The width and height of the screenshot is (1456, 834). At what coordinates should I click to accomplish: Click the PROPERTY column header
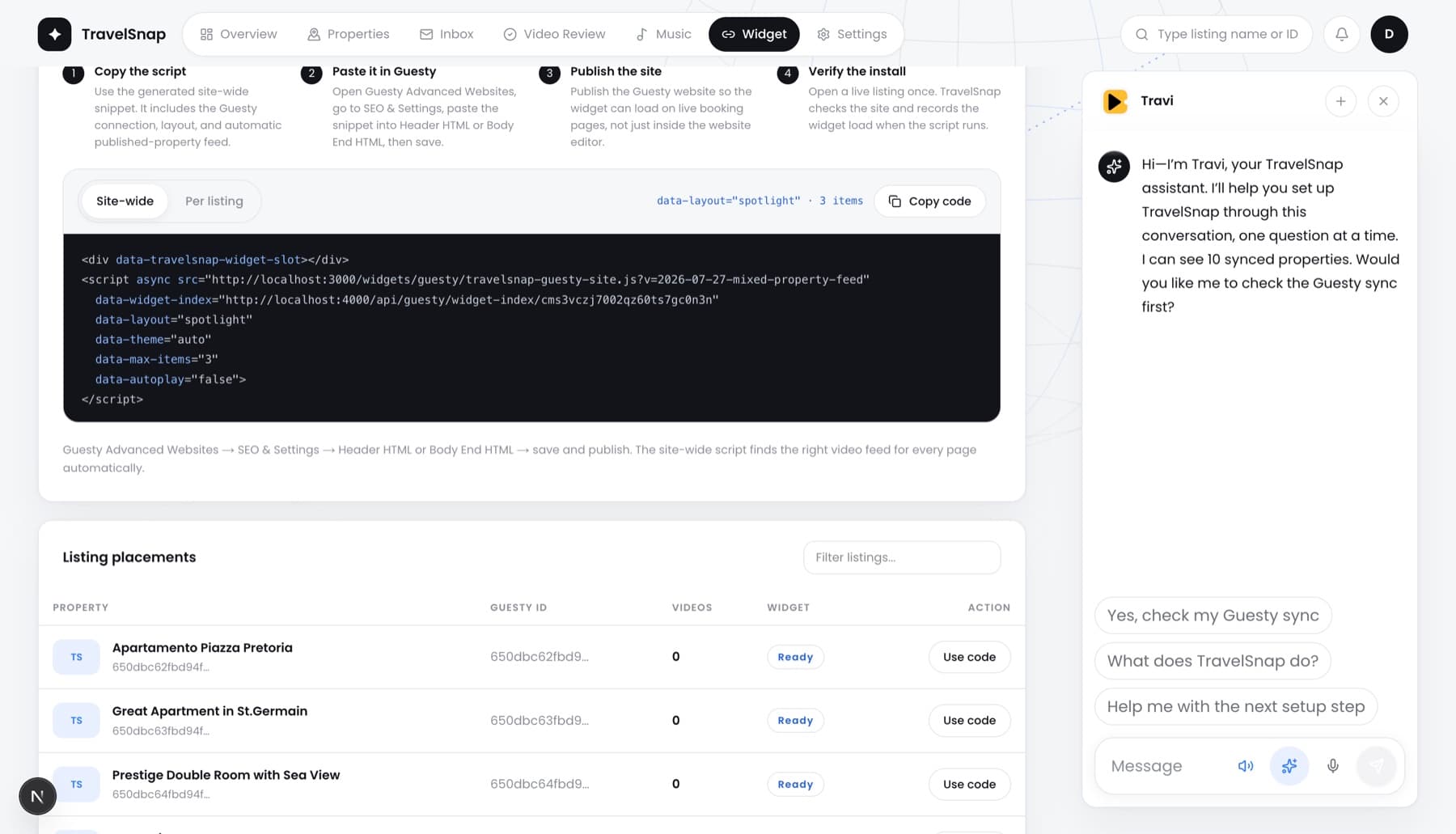80,608
